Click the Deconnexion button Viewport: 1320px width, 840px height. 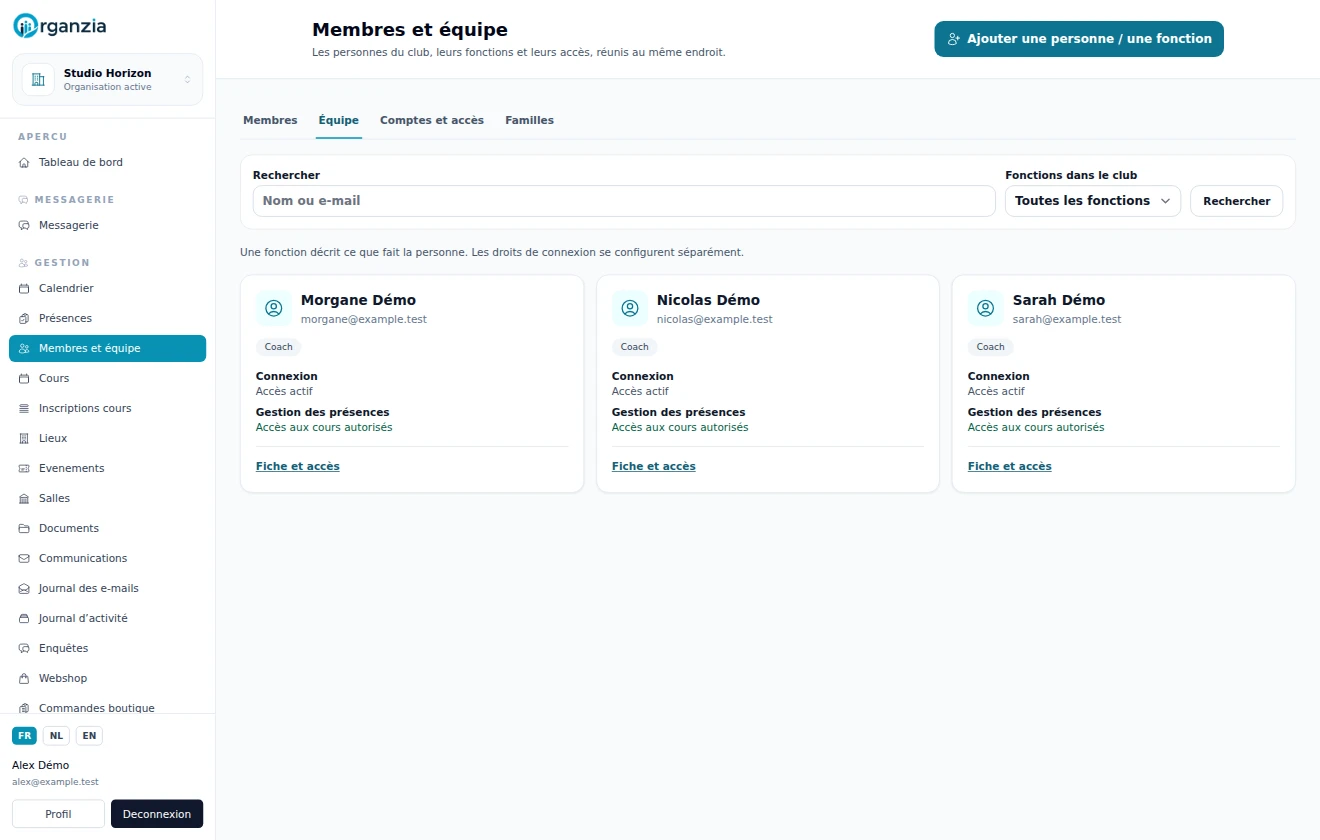coord(157,814)
